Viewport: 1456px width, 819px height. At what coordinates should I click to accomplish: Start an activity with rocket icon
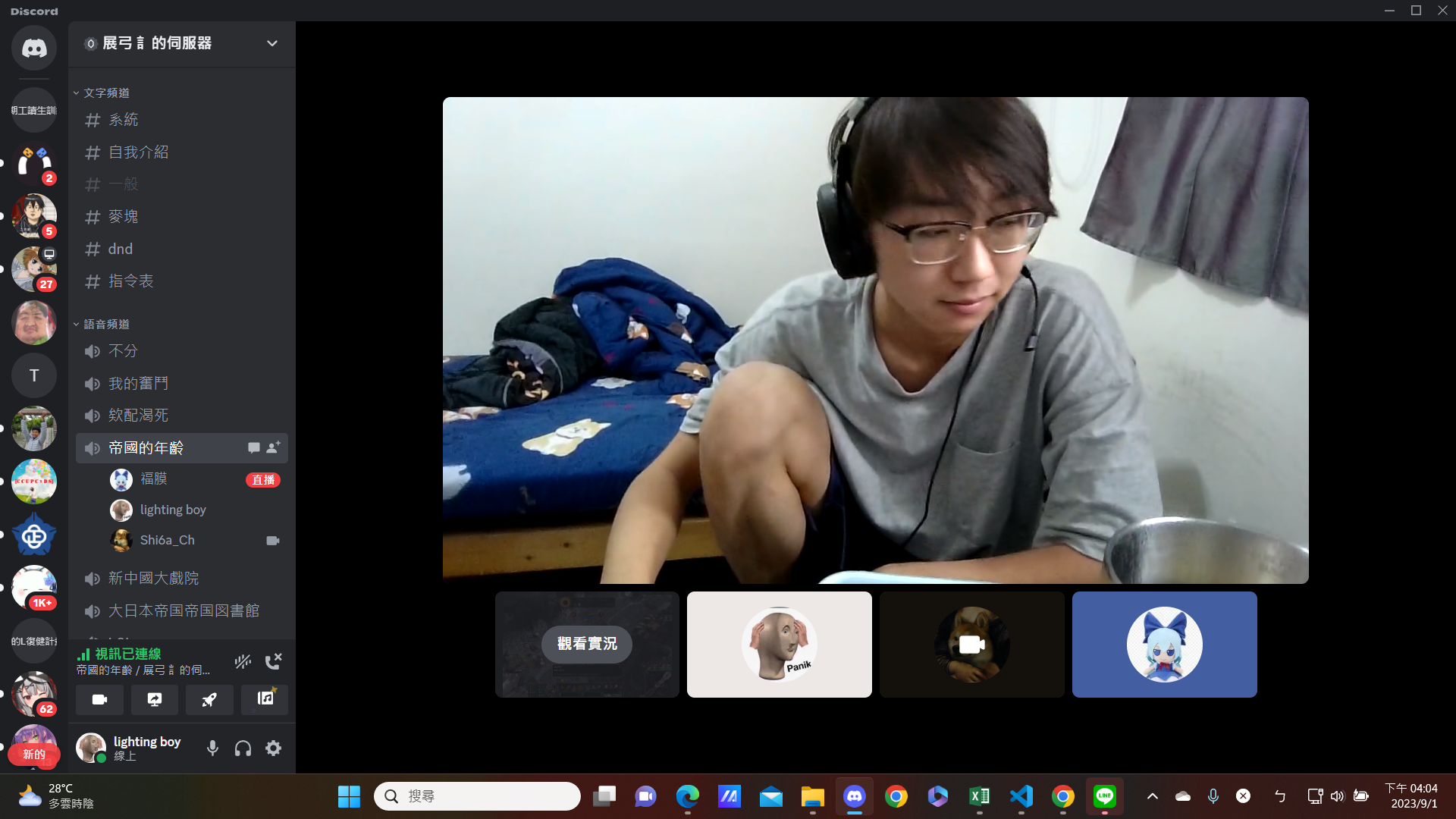point(209,699)
